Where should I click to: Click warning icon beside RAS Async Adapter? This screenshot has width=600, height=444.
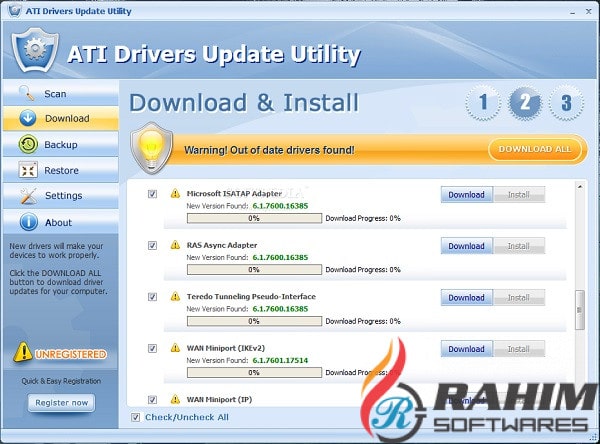[x=175, y=245]
